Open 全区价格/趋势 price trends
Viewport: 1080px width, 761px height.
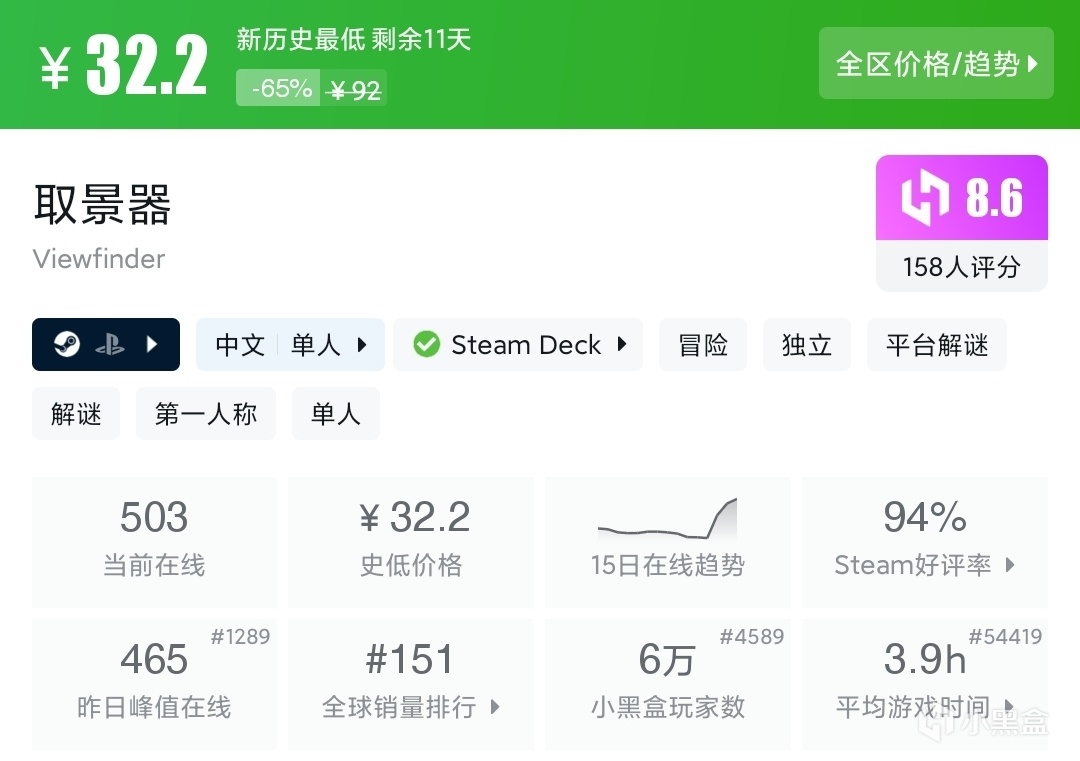coord(936,64)
